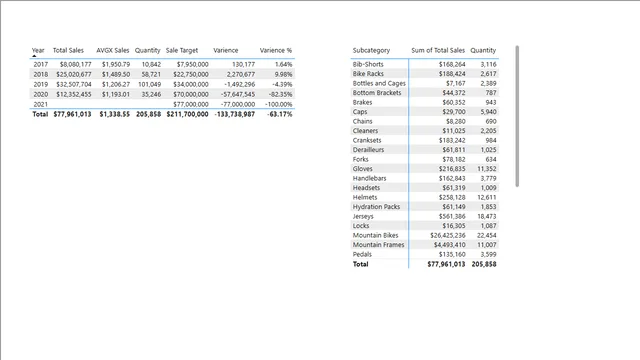This screenshot has height=360, width=640.
Task: Select the Helmets subcategory row
Action: point(424,197)
